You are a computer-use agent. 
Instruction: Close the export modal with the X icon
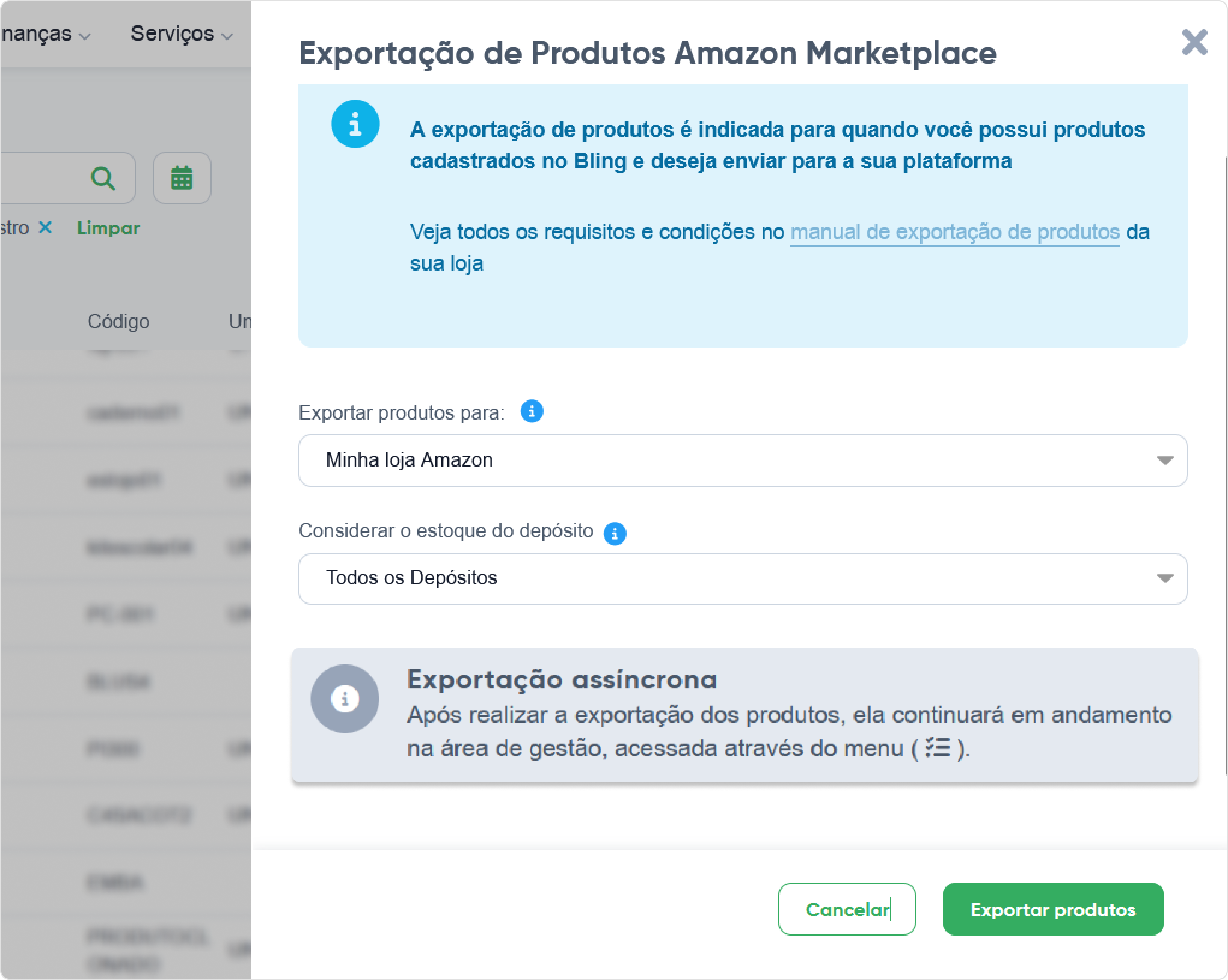1194,42
